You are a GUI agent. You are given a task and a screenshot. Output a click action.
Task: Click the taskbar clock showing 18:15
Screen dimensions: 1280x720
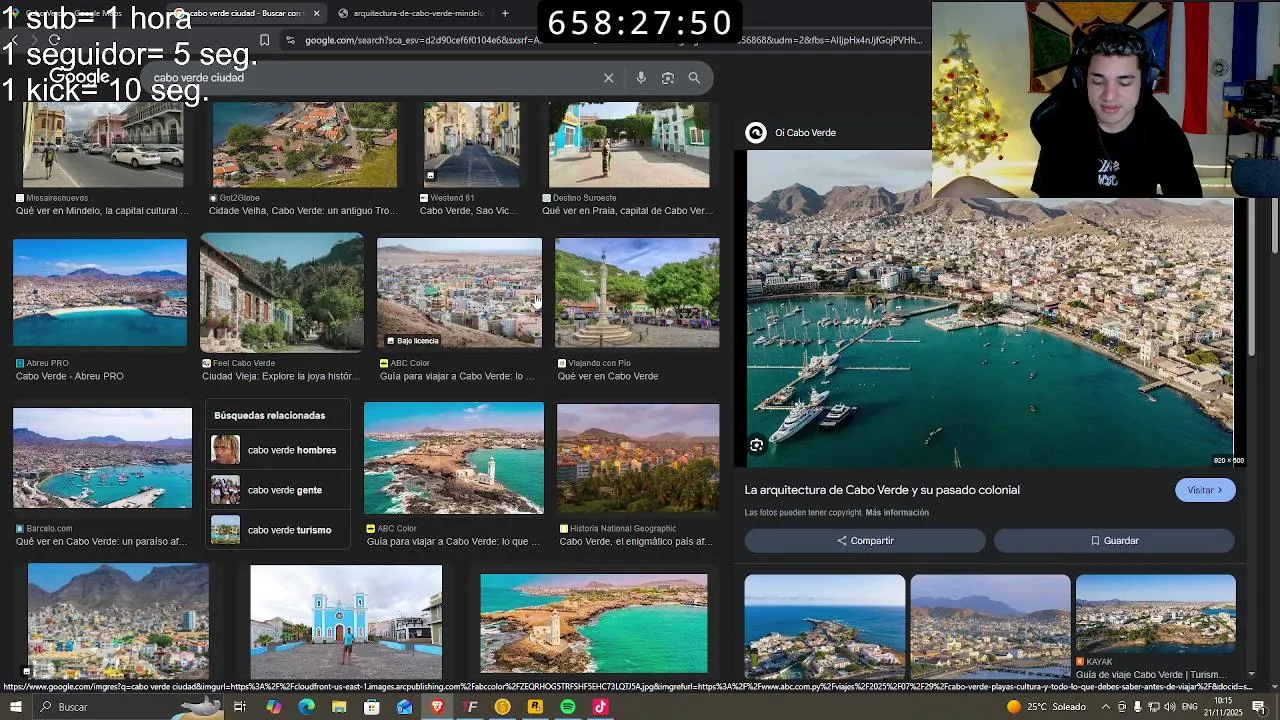coord(1224,707)
